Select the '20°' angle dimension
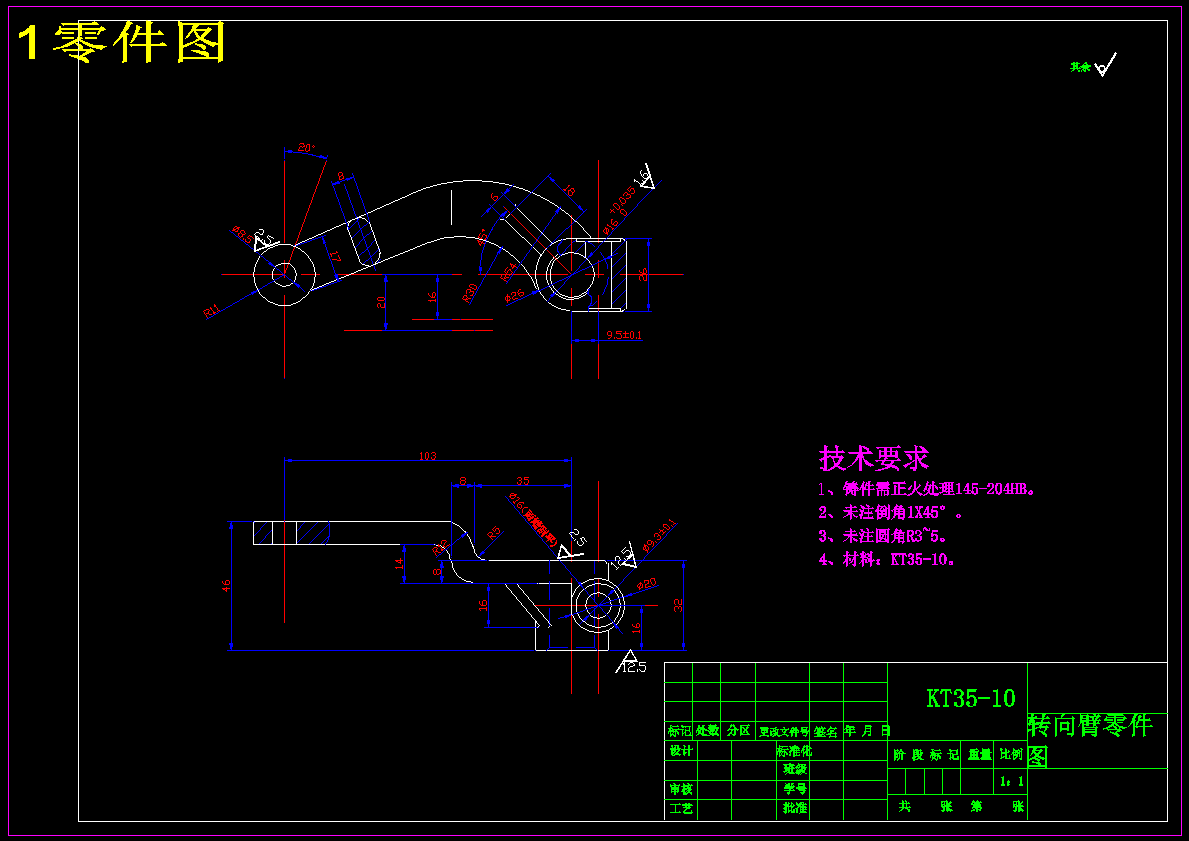This screenshot has width=1189, height=841. (306, 147)
